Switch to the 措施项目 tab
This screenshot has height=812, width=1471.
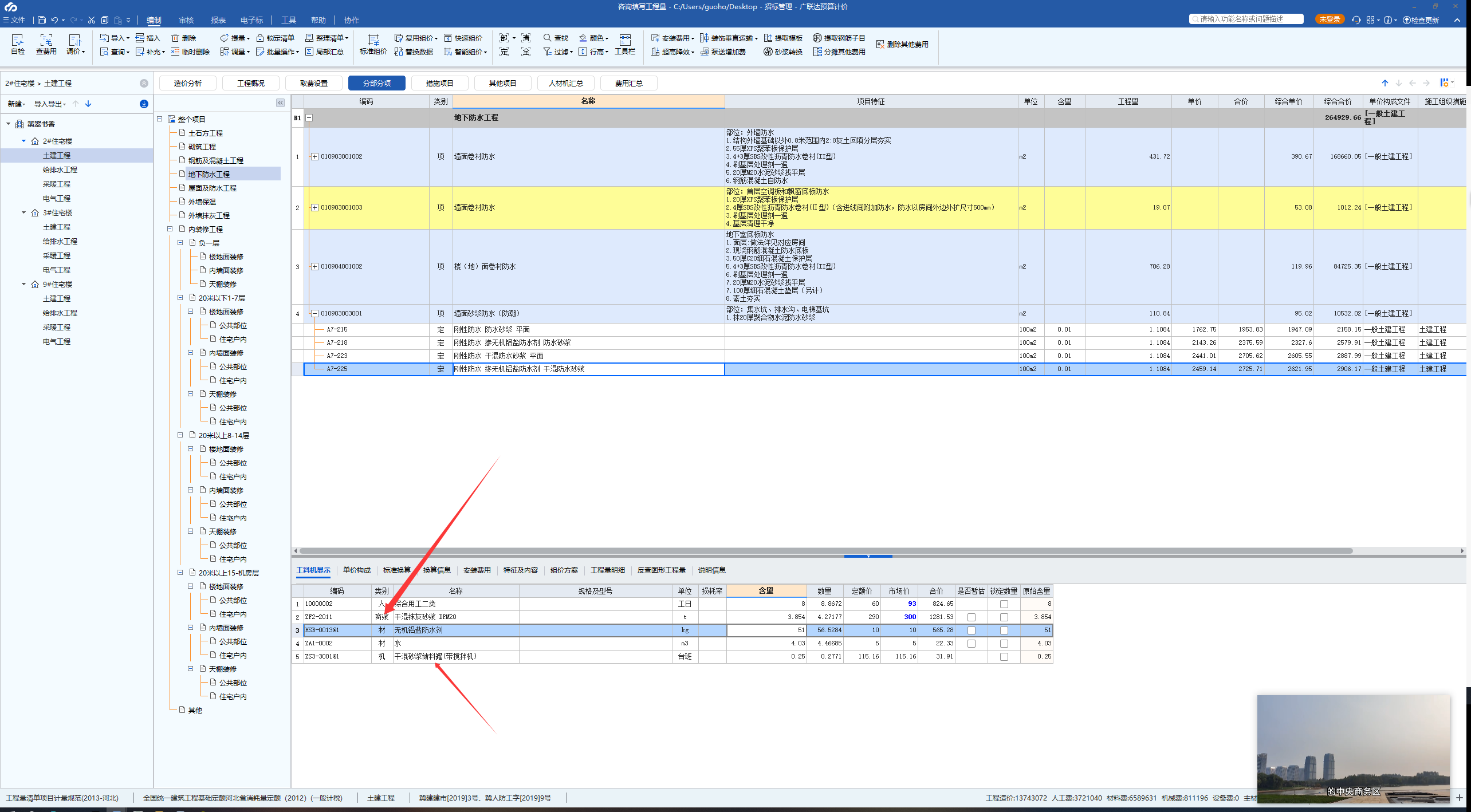(x=439, y=84)
